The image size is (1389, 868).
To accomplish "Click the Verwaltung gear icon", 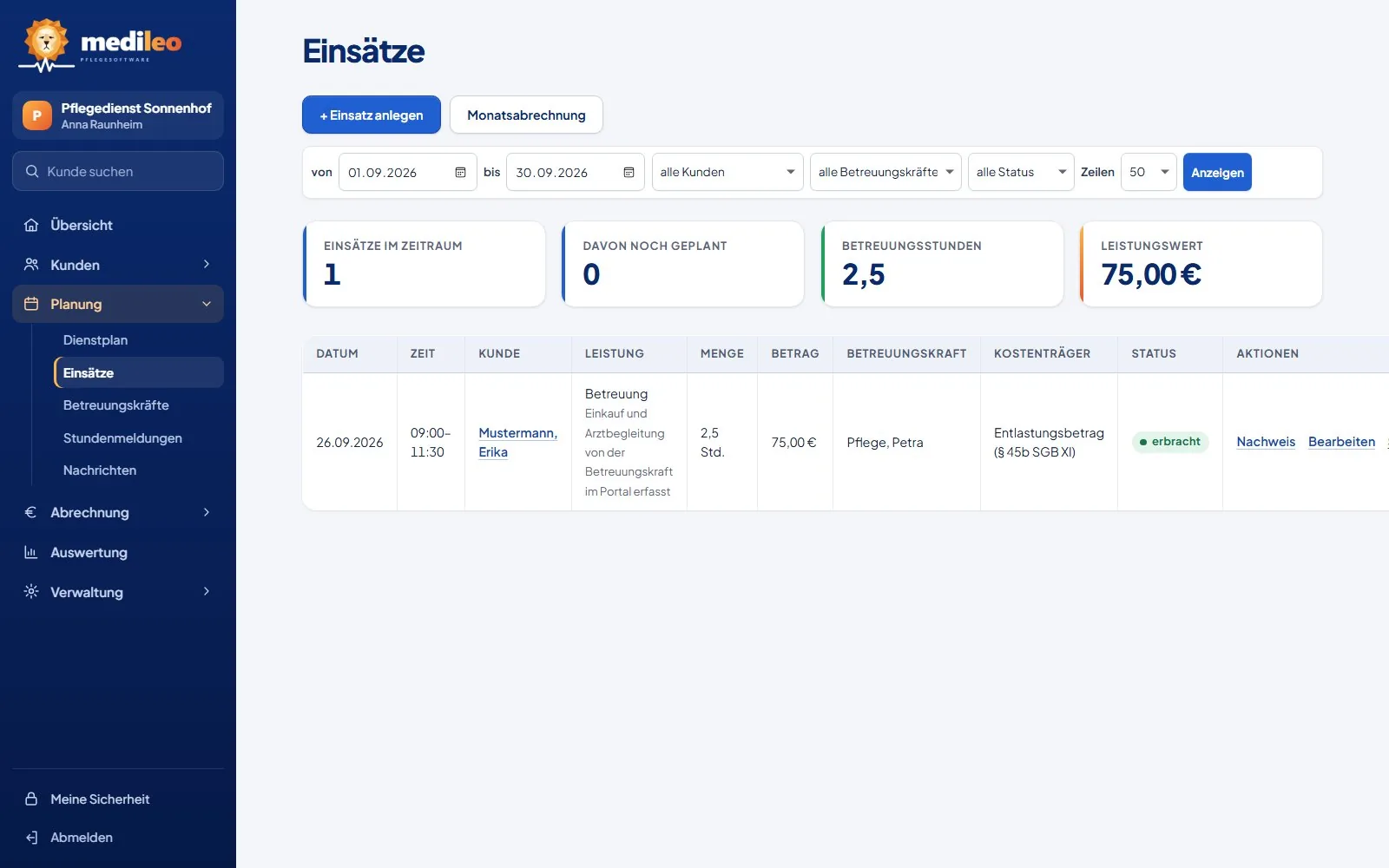I will [x=31, y=592].
